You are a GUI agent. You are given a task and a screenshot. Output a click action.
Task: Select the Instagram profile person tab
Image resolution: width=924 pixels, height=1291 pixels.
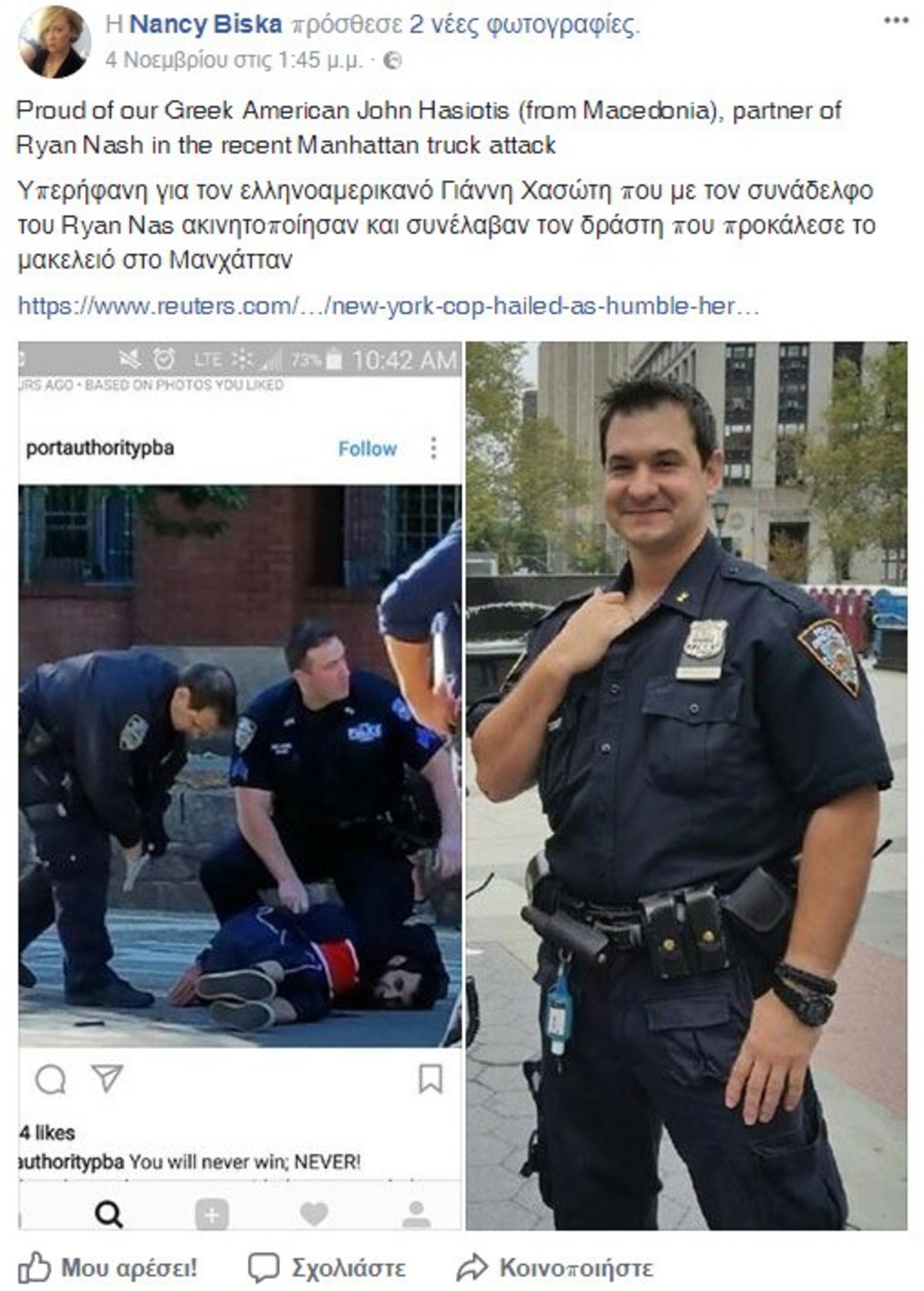417,1214
